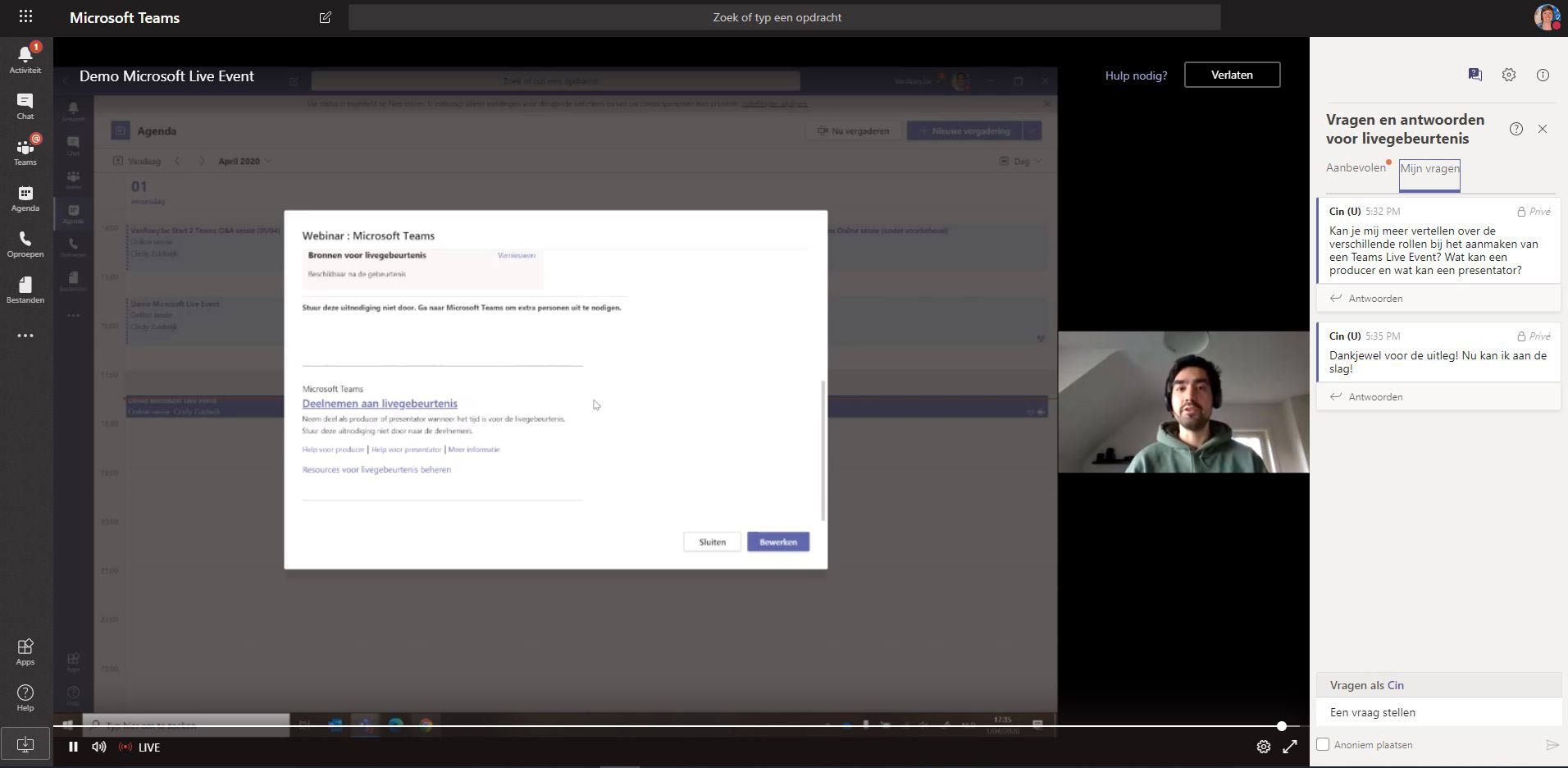
Task: Show more apps via the ellipsis
Action: coord(25,336)
